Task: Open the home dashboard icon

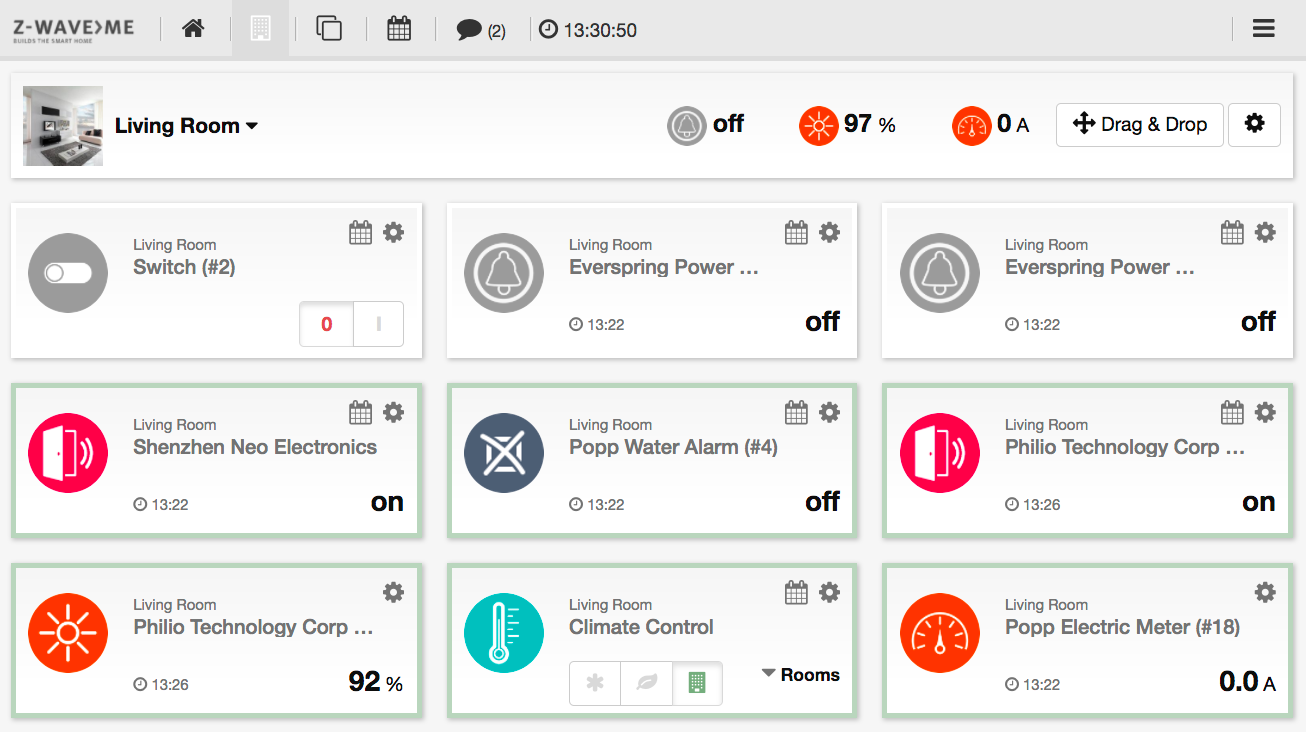Action: click(193, 28)
